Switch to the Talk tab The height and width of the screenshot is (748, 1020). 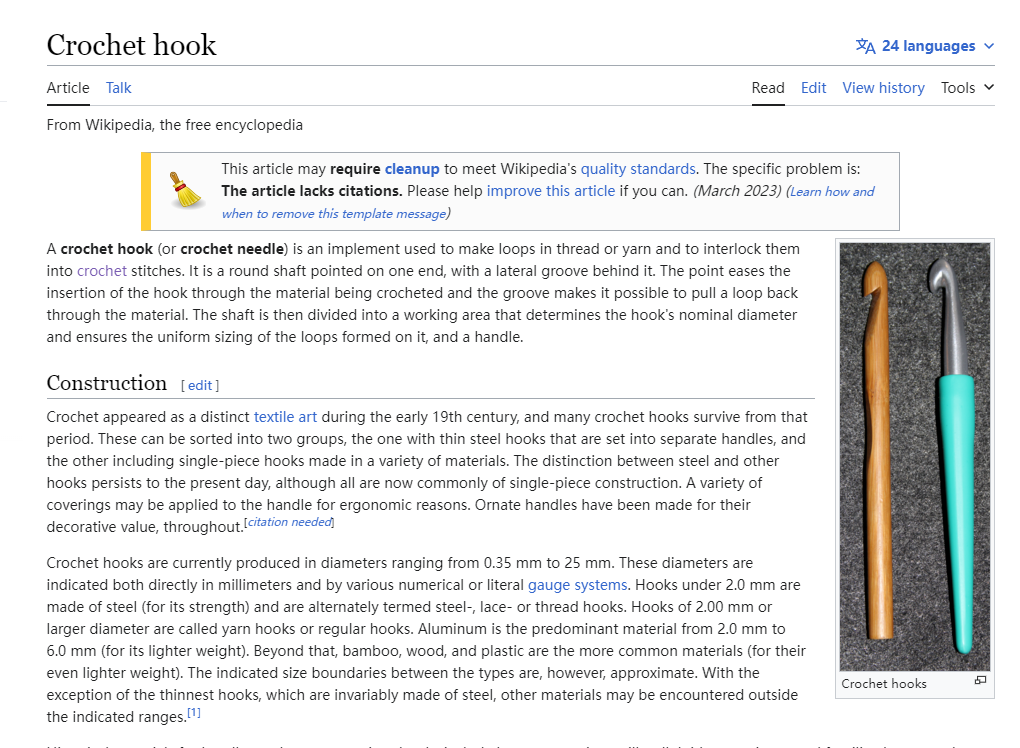(x=118, y=88)
